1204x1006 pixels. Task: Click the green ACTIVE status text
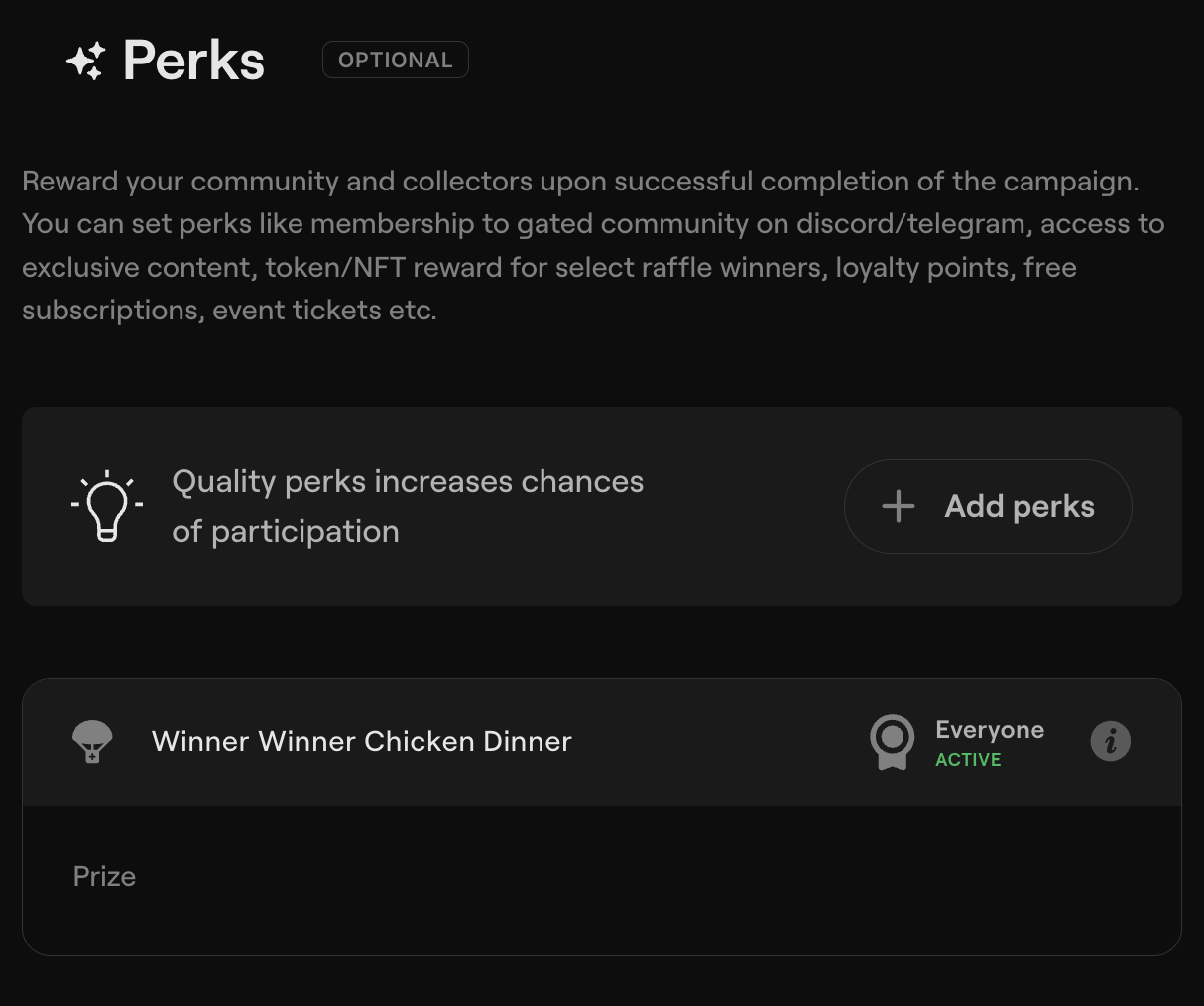click(x=968, y=760)
